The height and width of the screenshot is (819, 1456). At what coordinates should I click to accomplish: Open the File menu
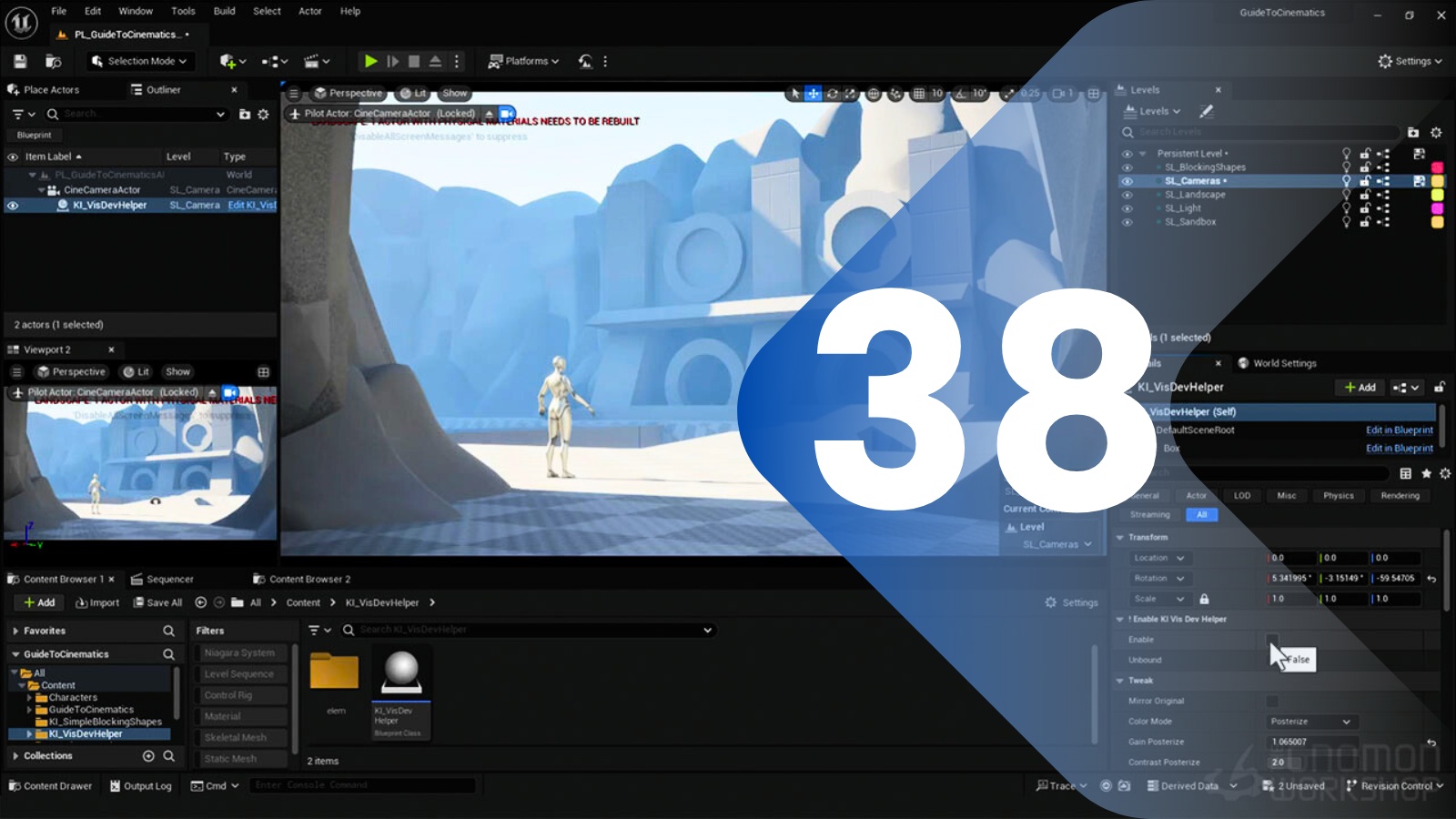(x=58, y=11)
